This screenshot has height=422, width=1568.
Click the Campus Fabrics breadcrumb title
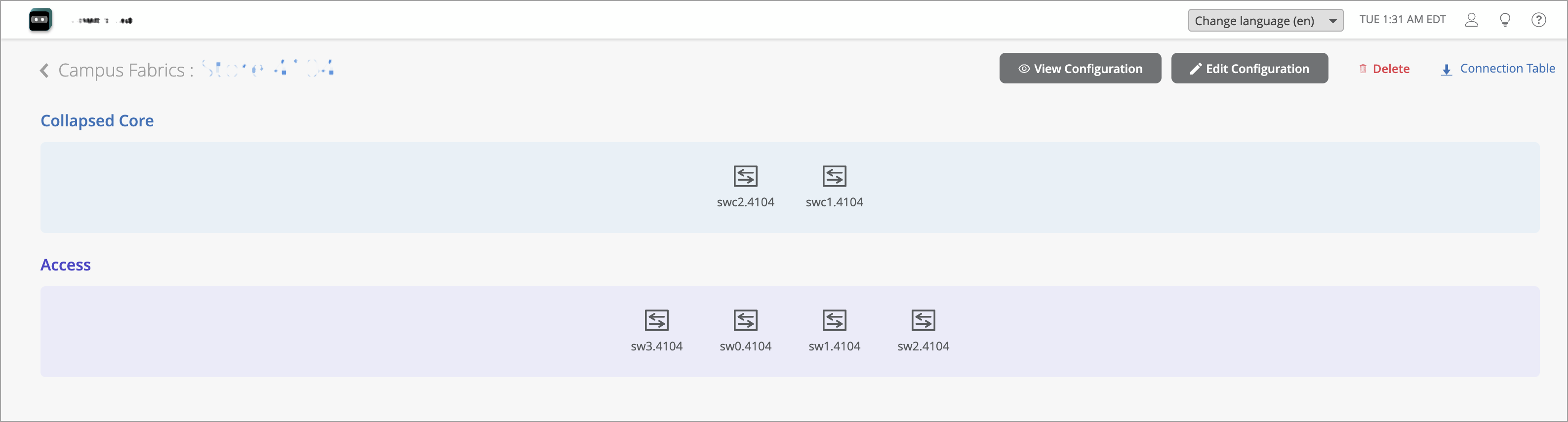point(121,71)
